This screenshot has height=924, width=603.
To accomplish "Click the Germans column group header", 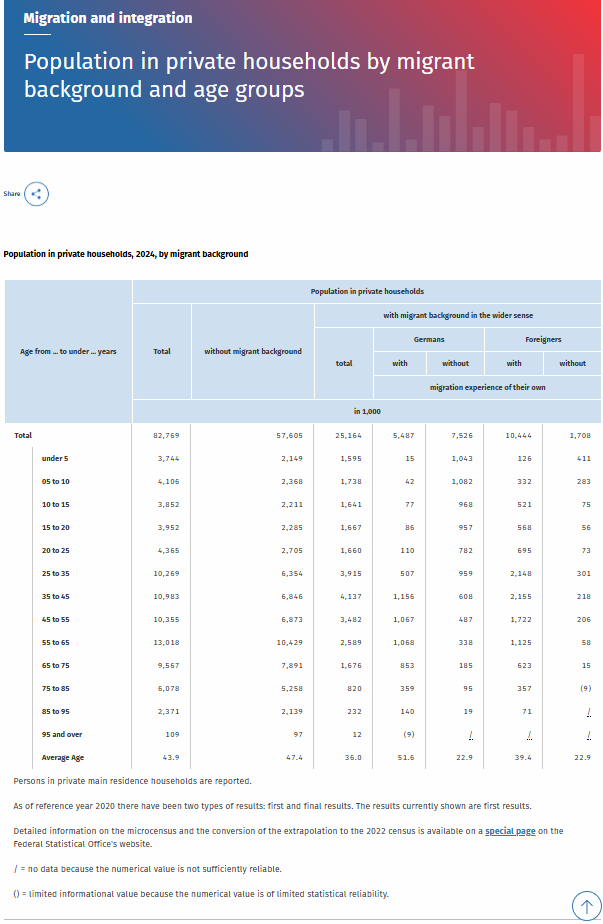I will 429,339.
